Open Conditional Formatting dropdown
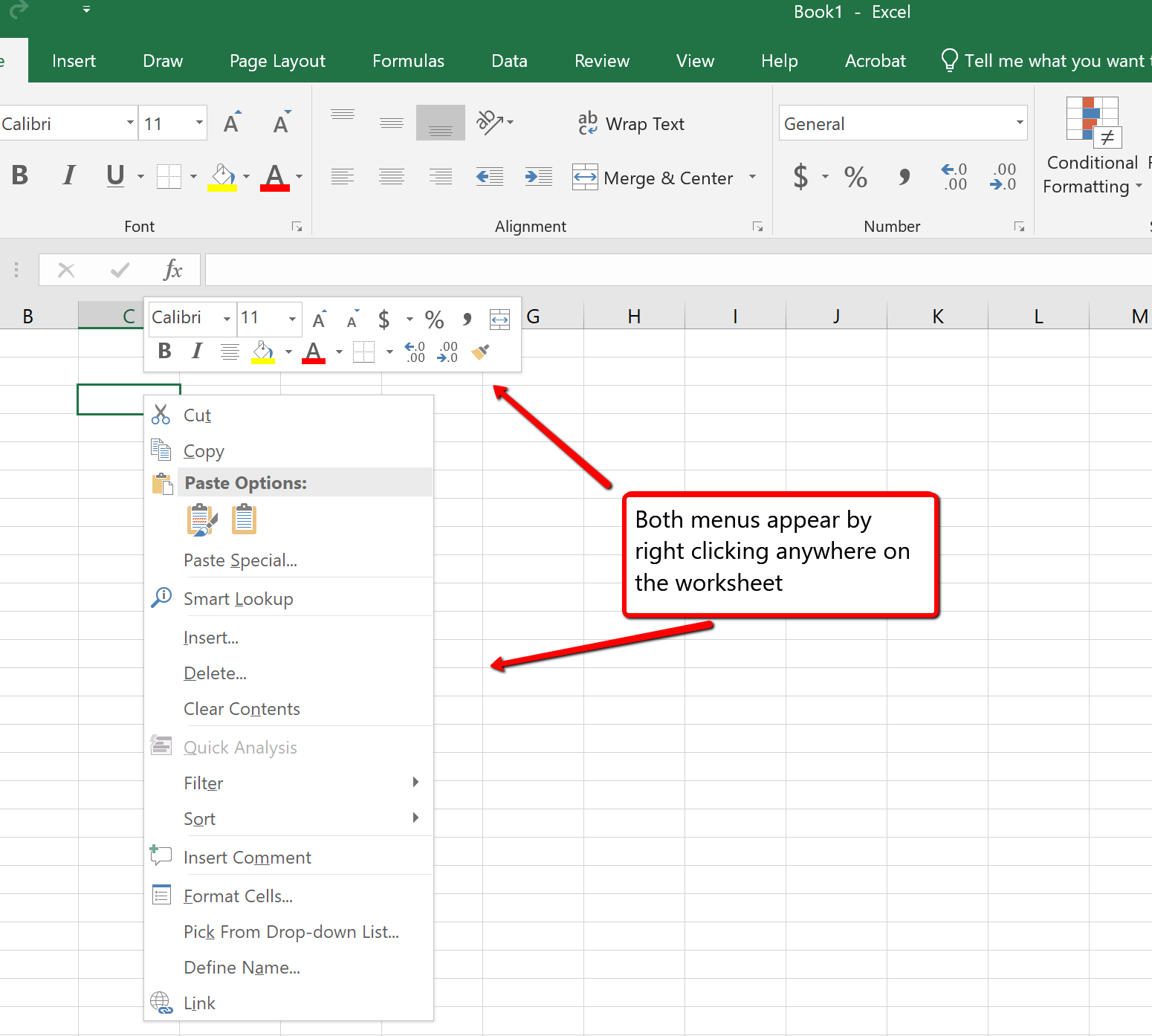Viewport: 1152px width, 1036px height. point(1093,146)
